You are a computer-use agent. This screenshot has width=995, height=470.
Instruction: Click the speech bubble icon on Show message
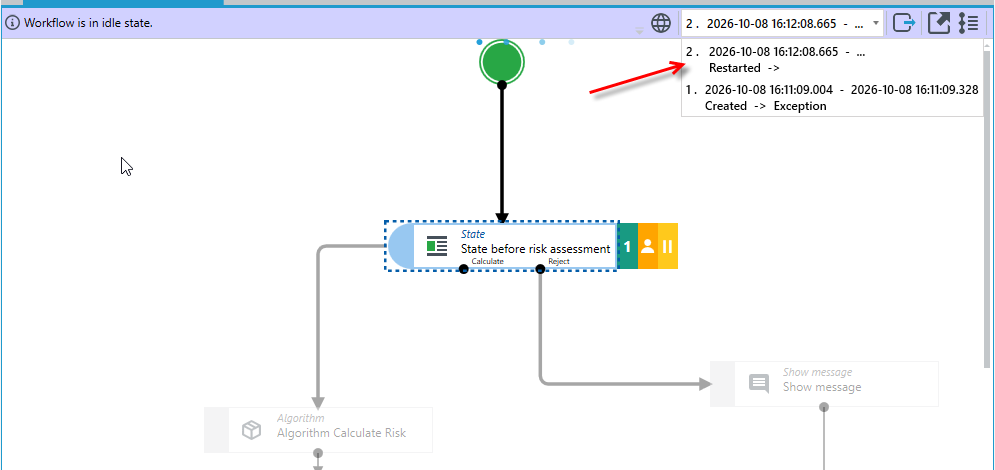(759, 384)
